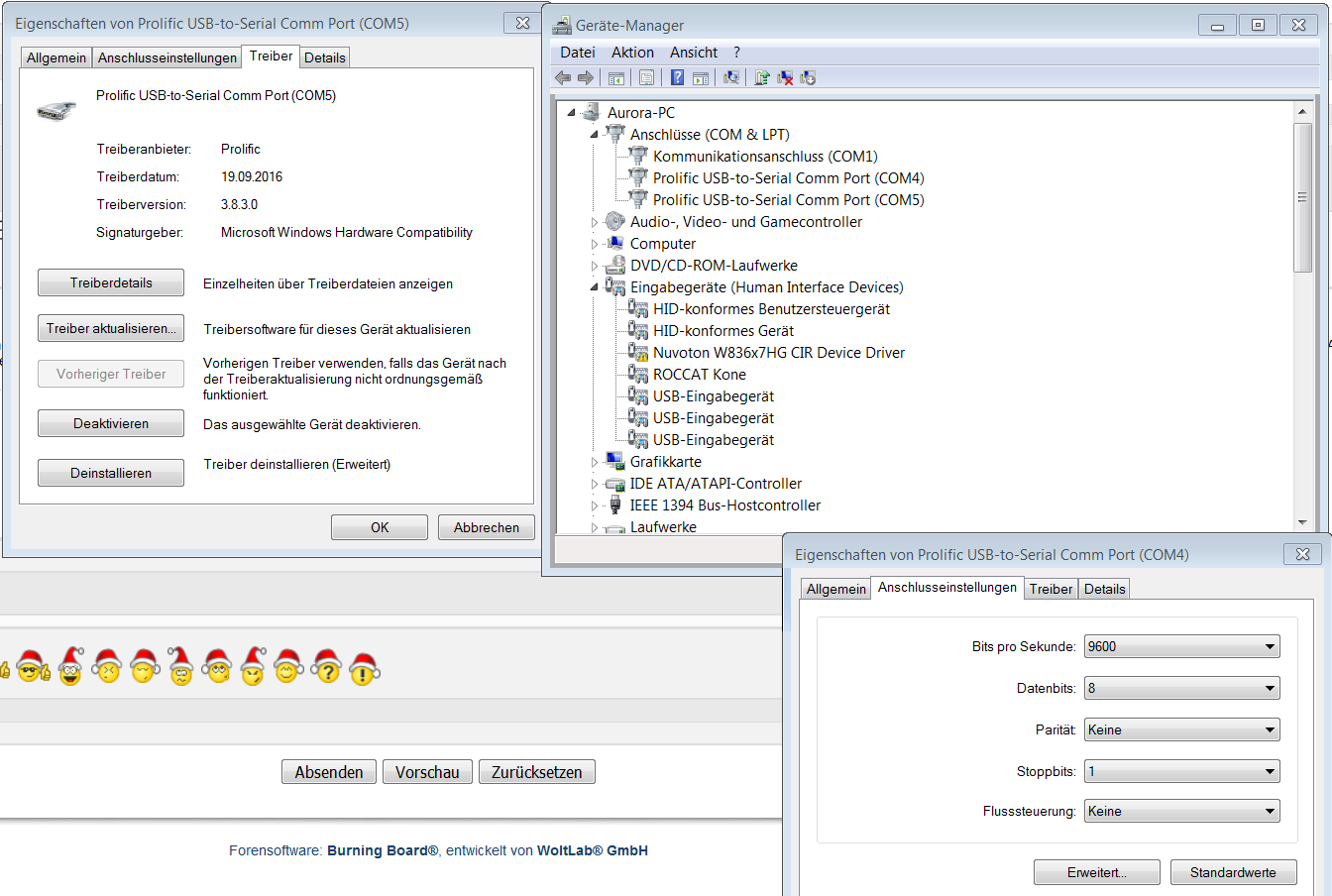Switch to Details tab in COM5 properties
The image size is (1332, 896).
[325, 57]
